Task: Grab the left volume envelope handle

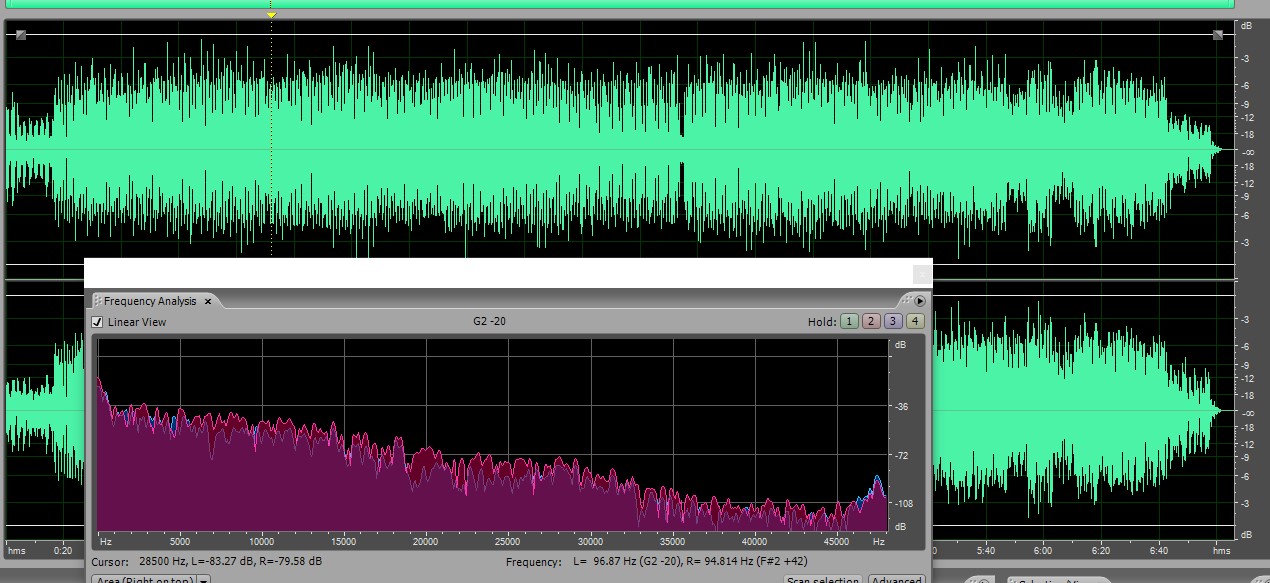Action: [x=21, y=35]
